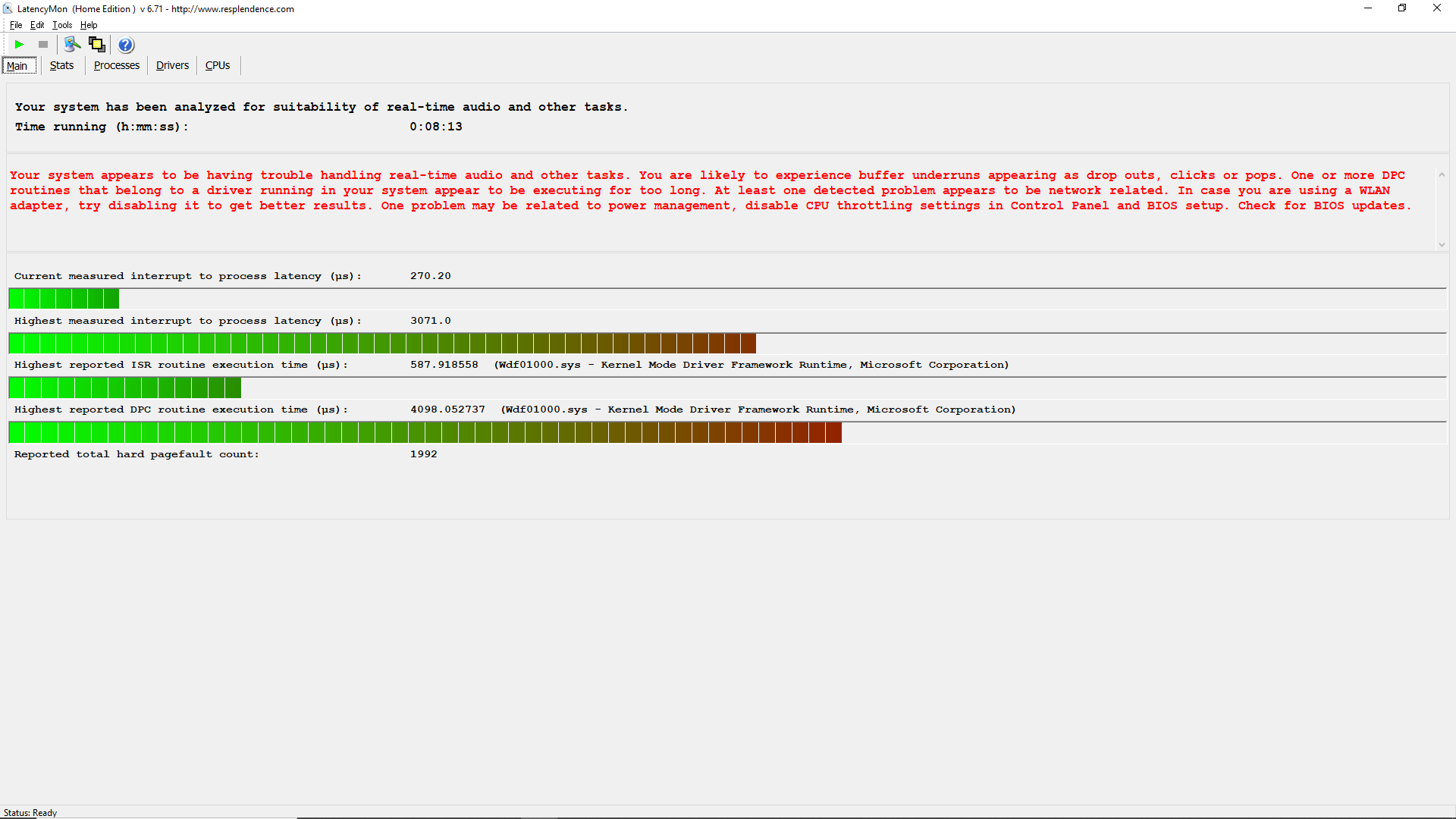
Task: Click the current interrupt latency green bar
Action: [x=64, y=299]
